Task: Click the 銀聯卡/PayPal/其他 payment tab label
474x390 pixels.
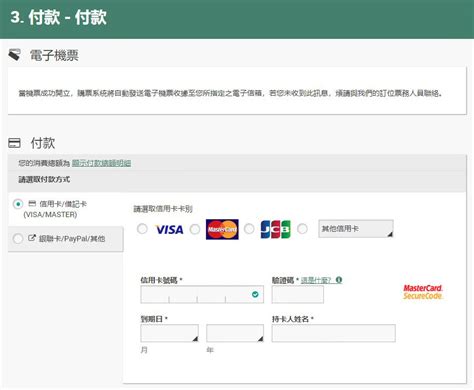Action: pyautogui.click(x=72, y=239)
